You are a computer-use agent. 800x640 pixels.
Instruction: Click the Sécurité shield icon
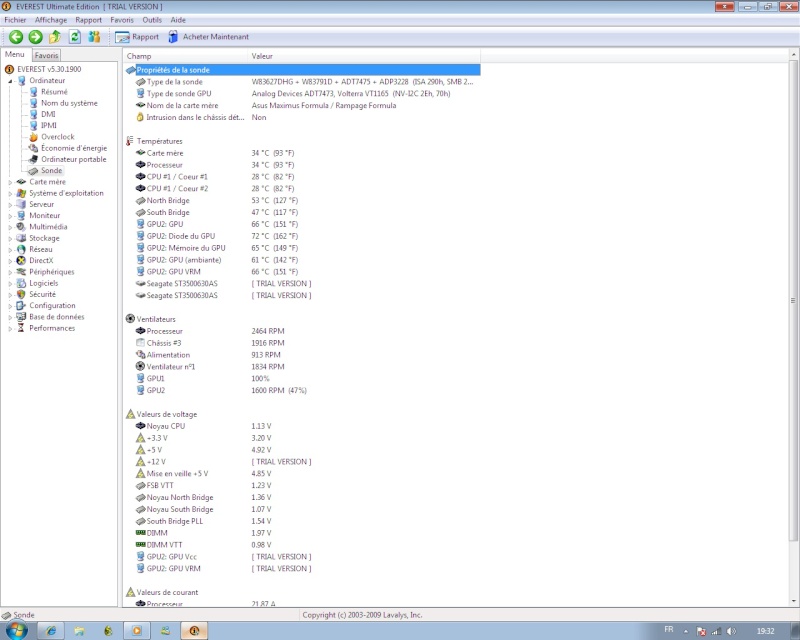click(21, 294)
